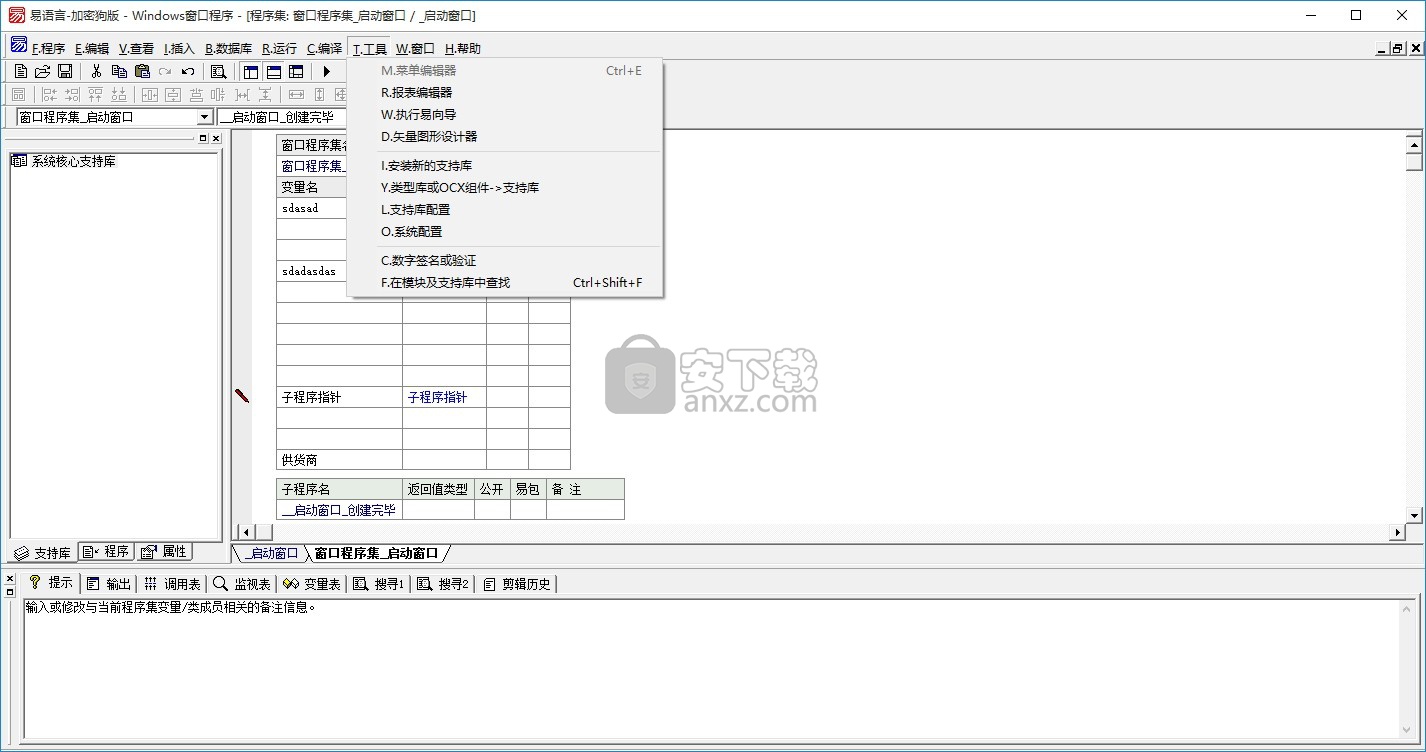The width and height of the screenshot is (1426, 752).
Task: Open the 提示 output tab
Action: (x=50, y=583)
